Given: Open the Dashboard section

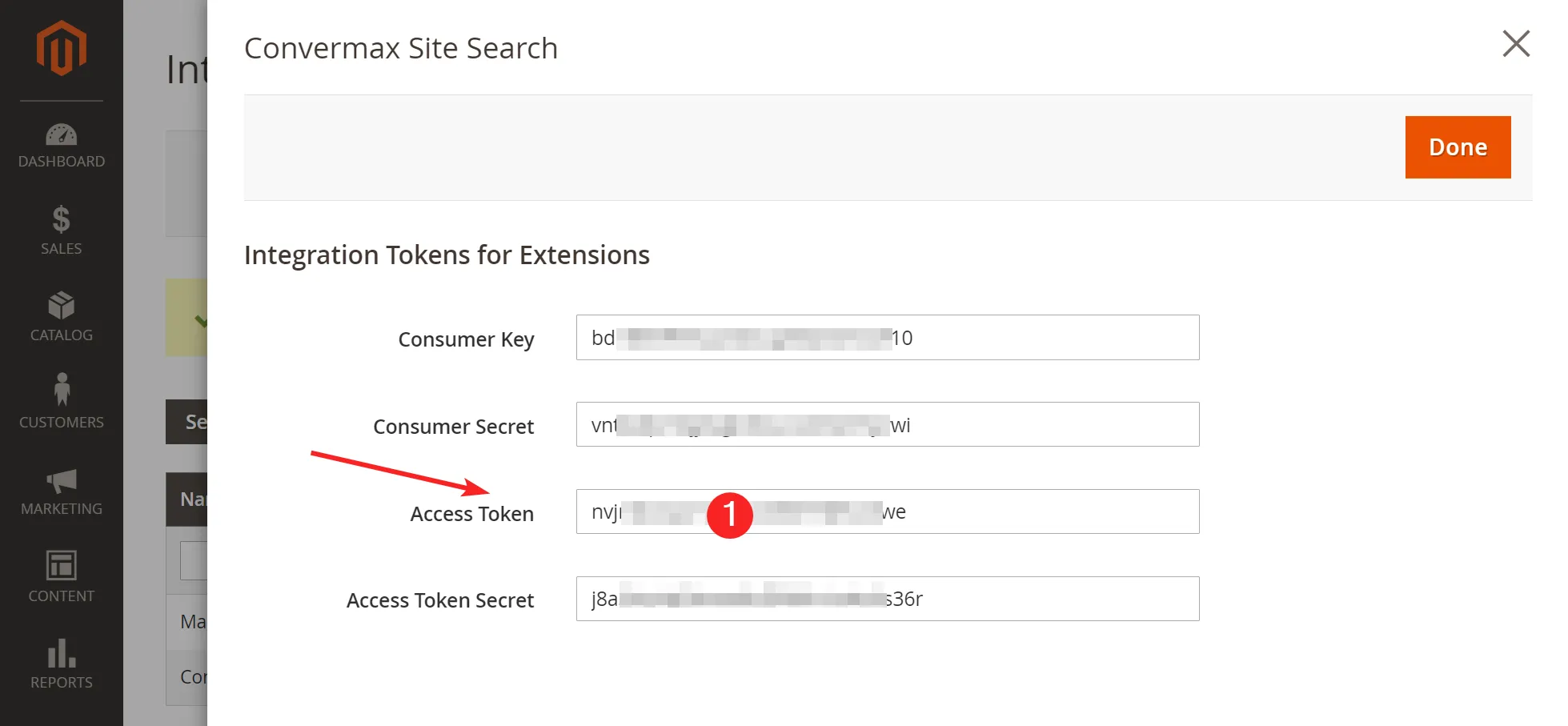Looking at the screenshot, I should [x=61, y=146].
